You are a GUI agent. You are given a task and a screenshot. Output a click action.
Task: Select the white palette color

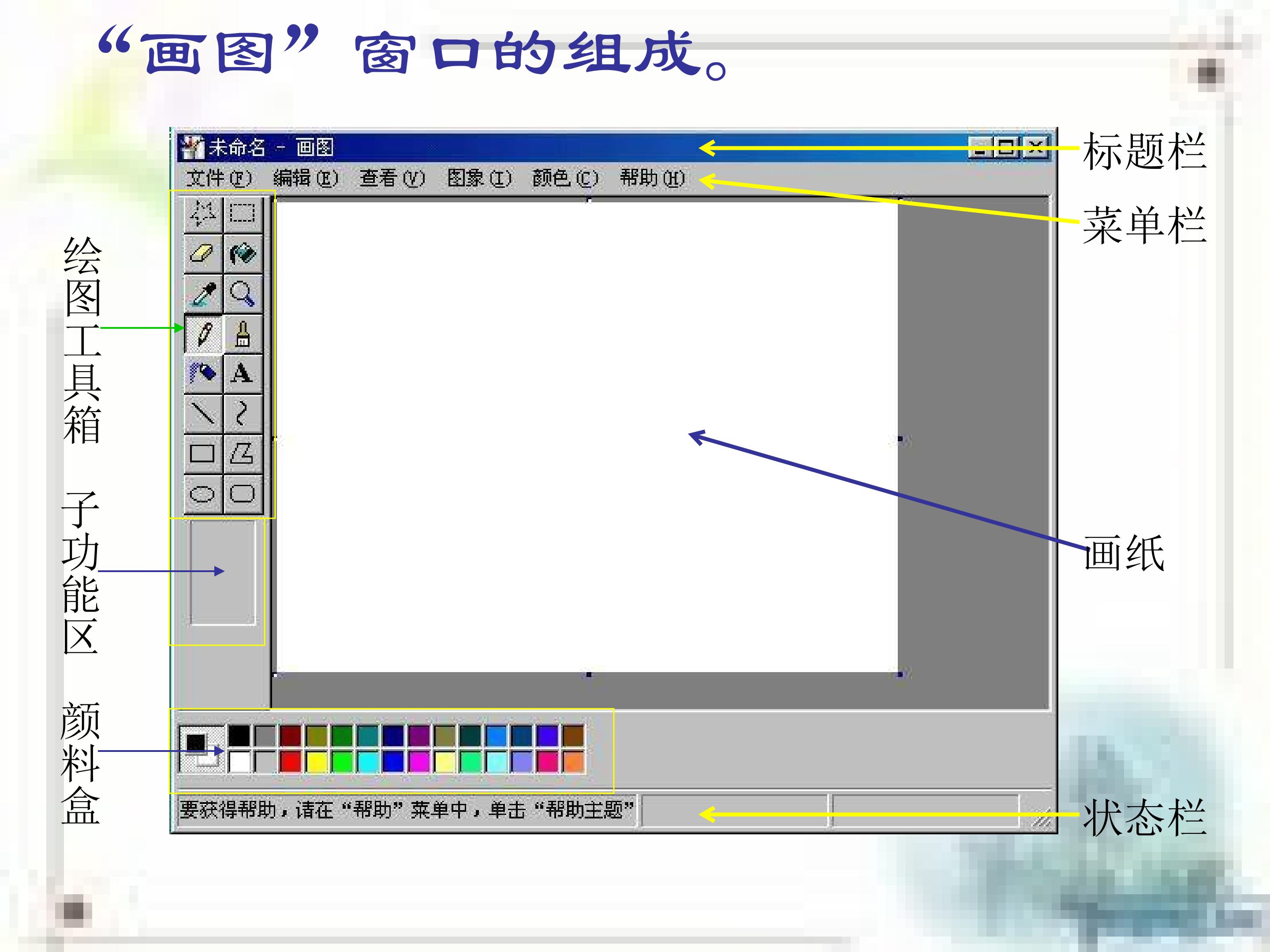239,762
